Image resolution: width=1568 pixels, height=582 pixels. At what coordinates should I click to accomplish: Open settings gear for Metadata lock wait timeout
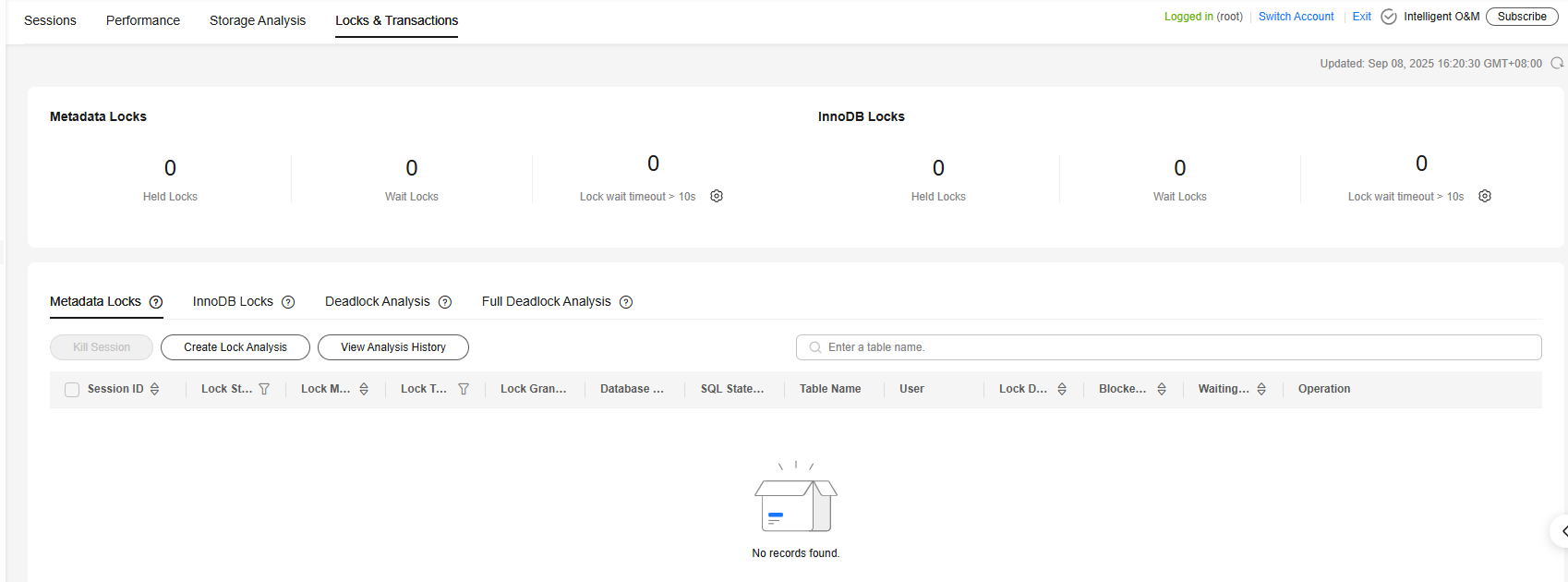(x=717, y=196)
